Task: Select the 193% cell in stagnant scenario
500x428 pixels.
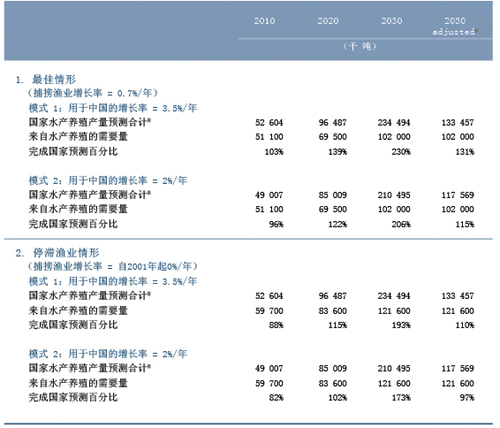Action: [x=401, y=325]
